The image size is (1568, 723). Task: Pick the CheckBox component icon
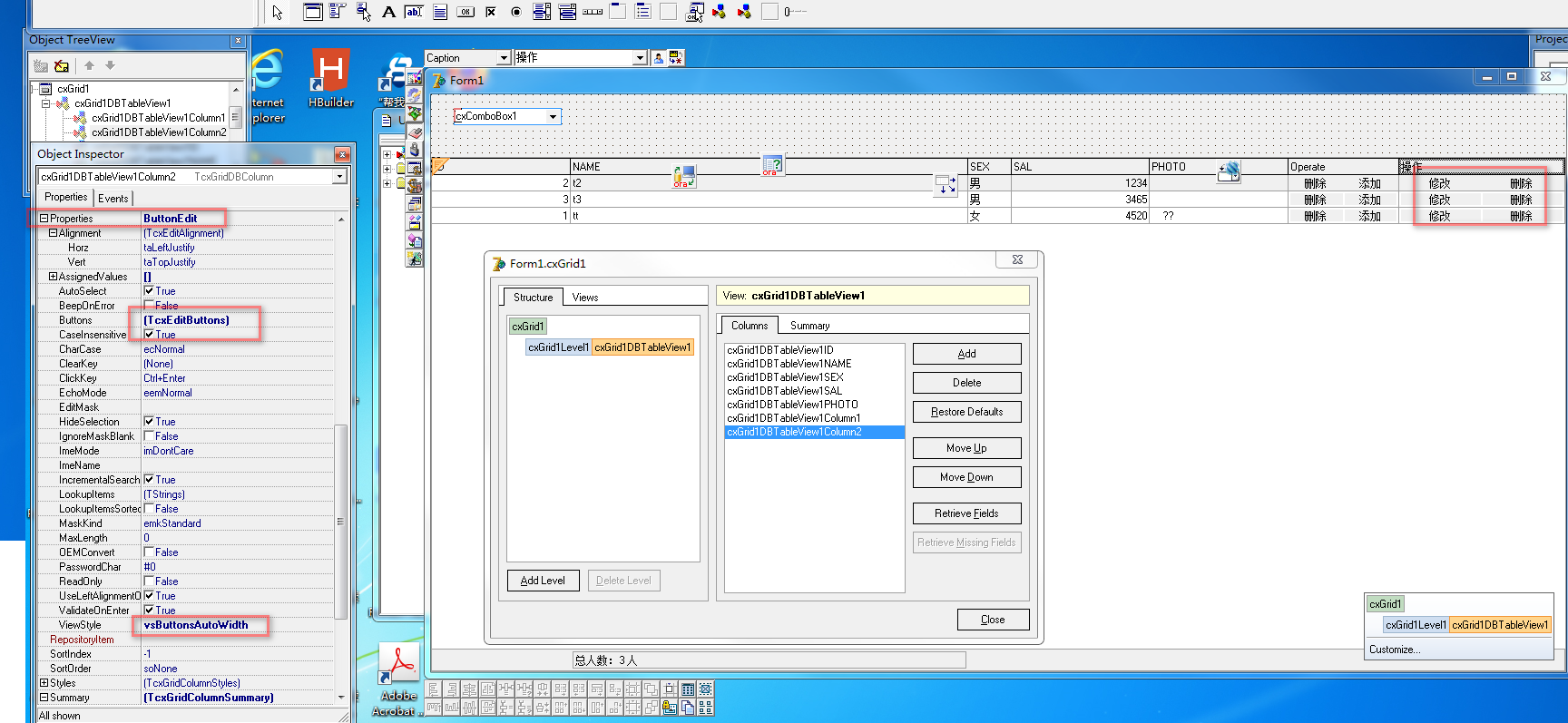[x=490, y=12]
